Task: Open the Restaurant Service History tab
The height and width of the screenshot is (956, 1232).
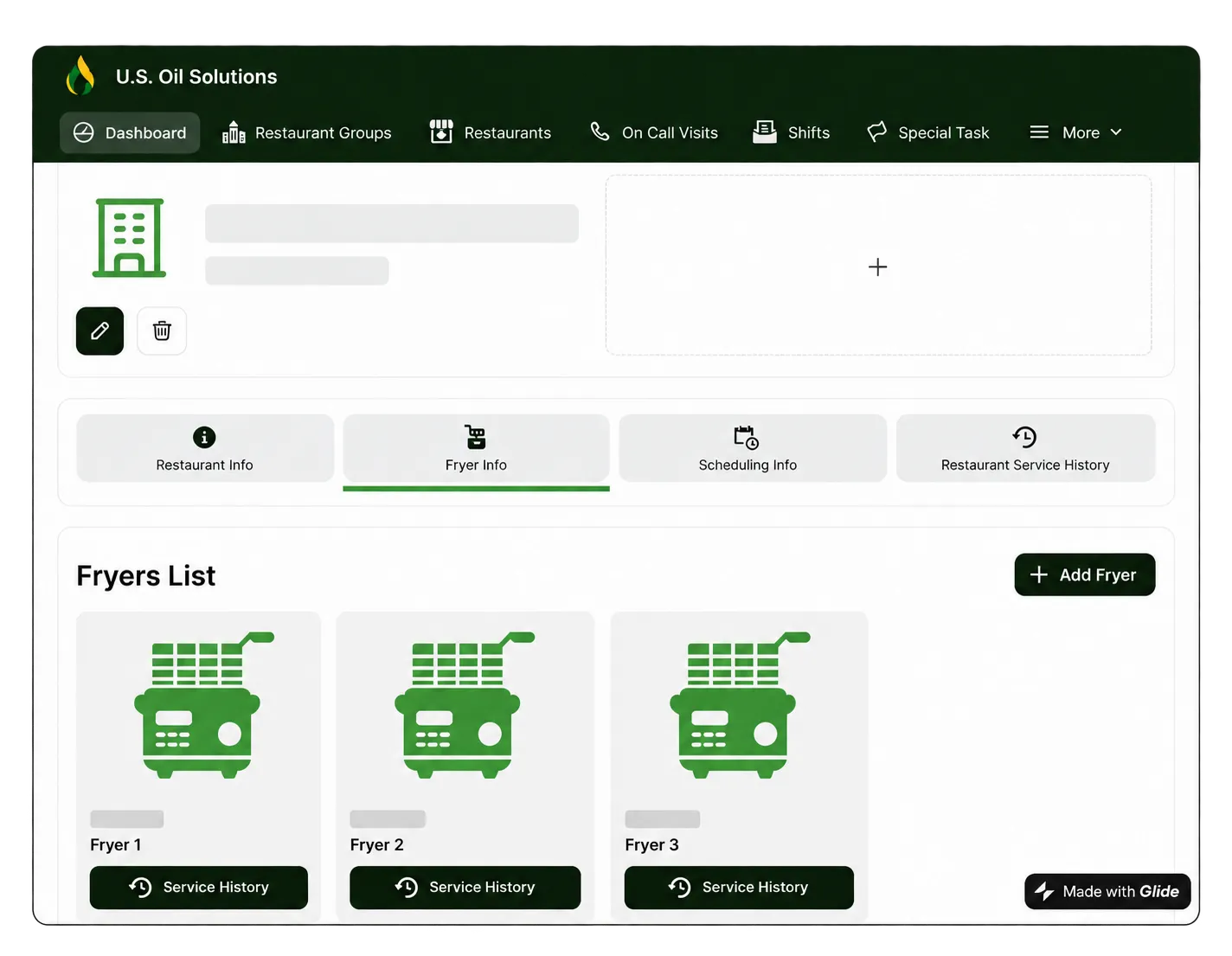Action: (1025, 448)
